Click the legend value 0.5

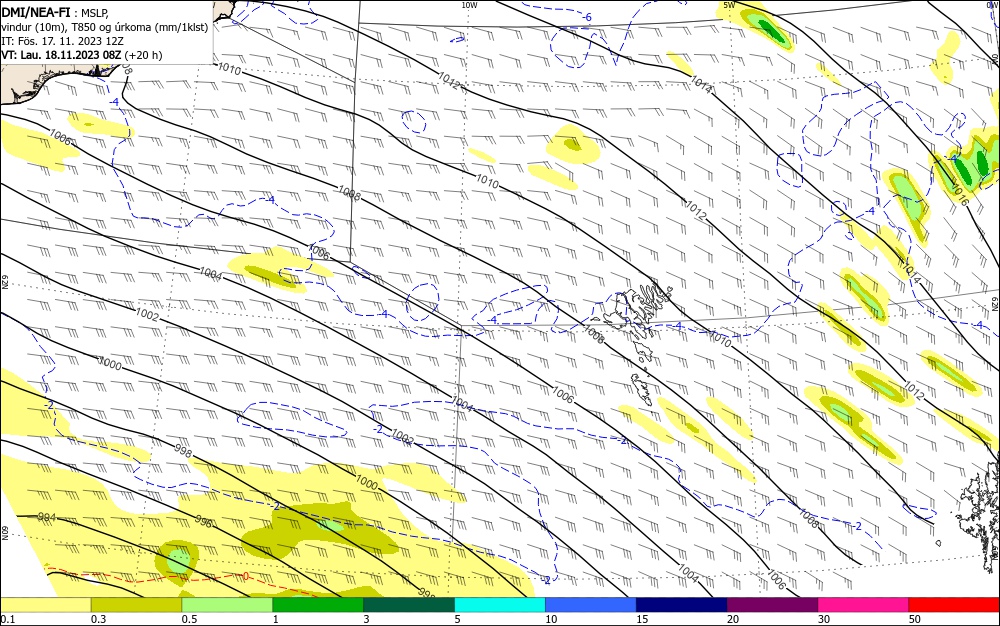(189, 619)
